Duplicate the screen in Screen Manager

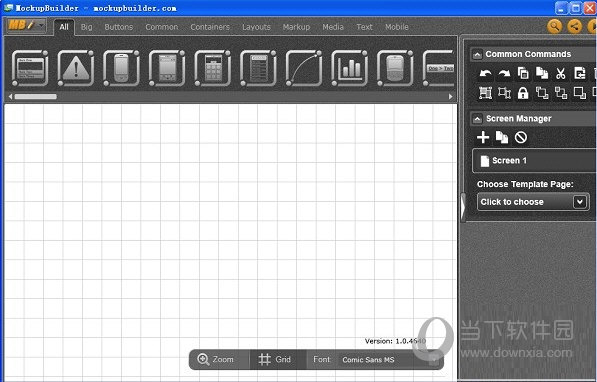coord(502,137)
